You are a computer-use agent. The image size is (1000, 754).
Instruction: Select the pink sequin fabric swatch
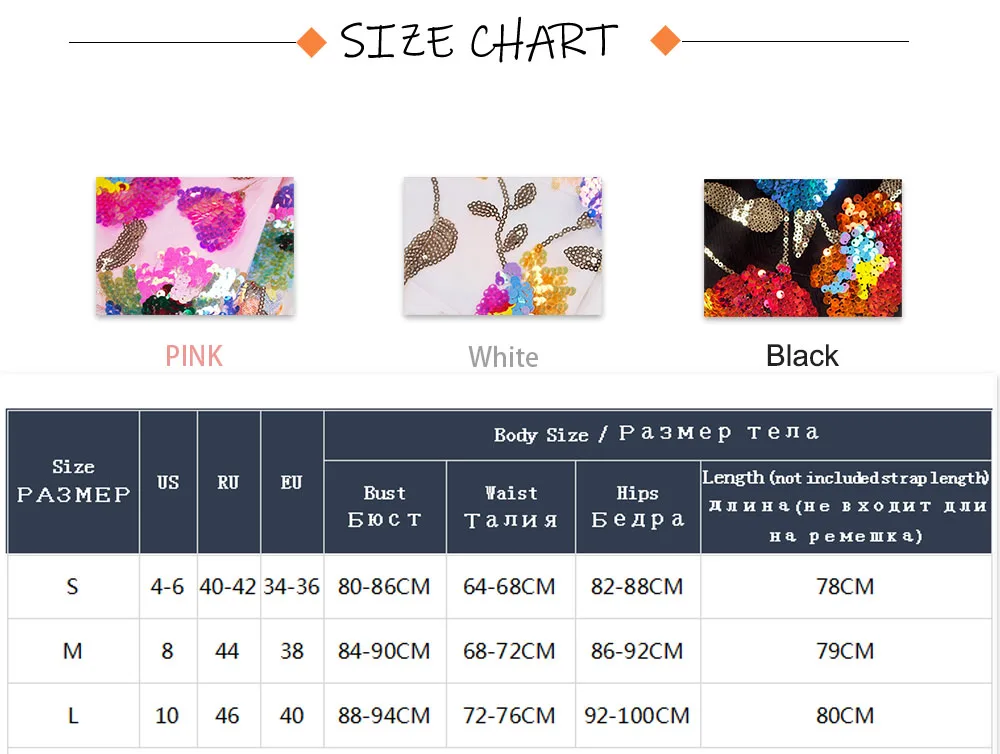tap(195, 247)
